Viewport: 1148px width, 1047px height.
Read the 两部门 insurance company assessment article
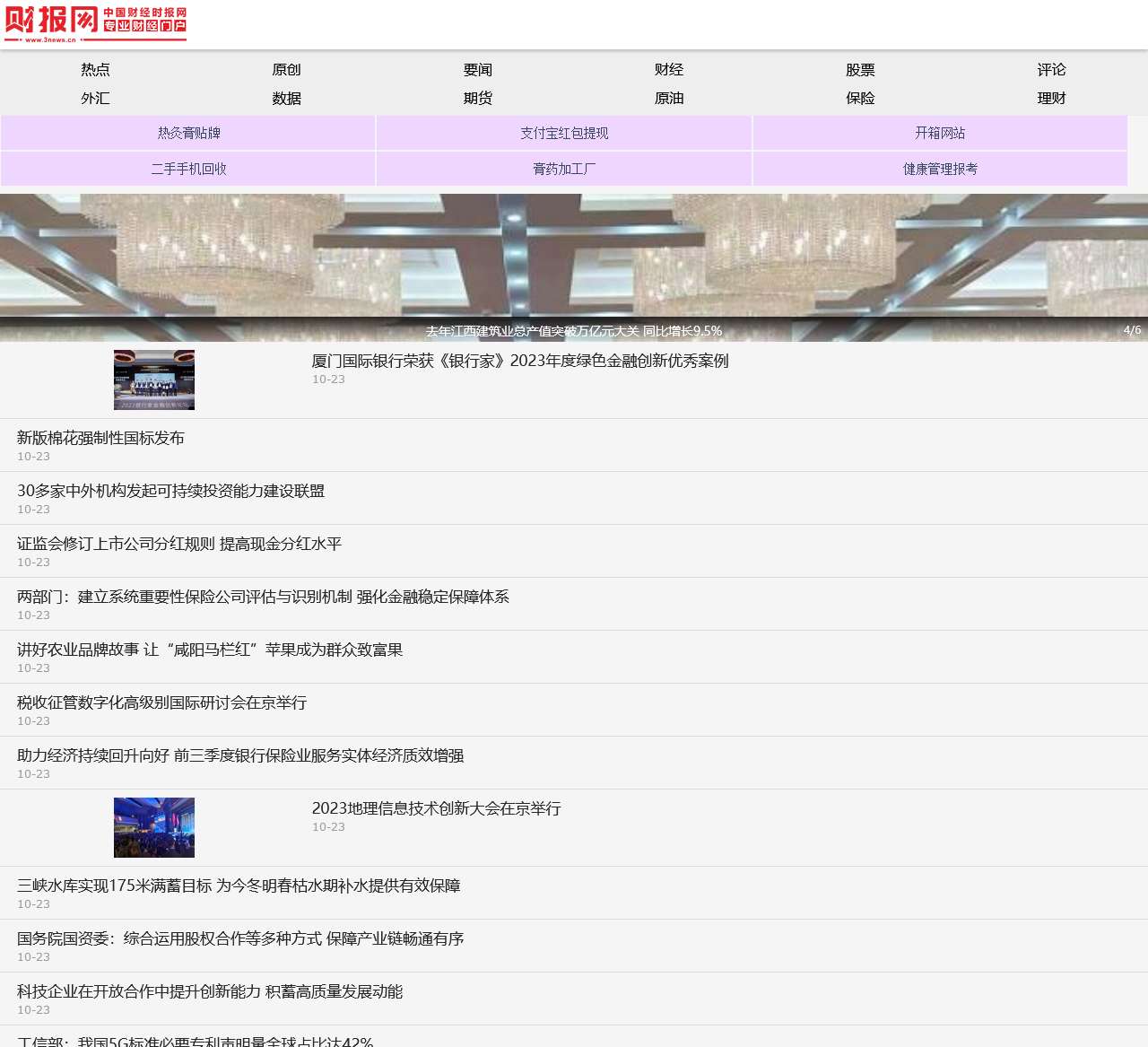click(x=263, y=597)
